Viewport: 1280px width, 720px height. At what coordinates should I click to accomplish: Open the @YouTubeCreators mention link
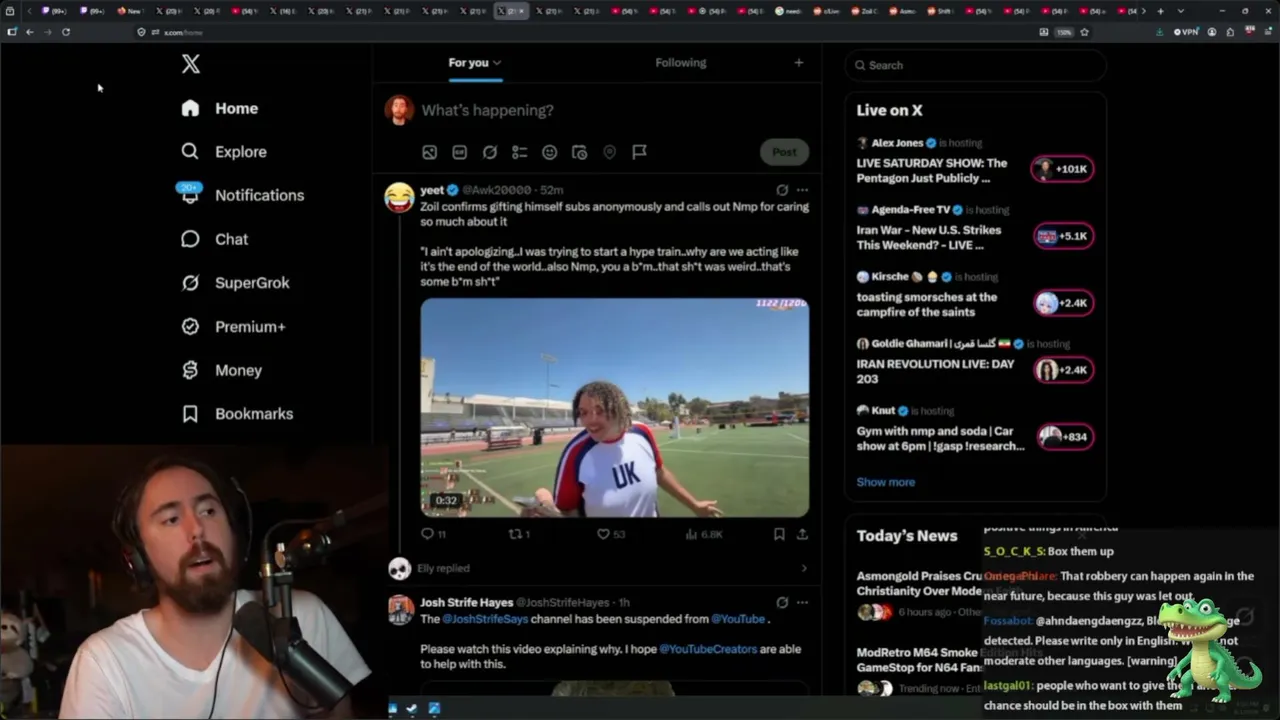708,649
